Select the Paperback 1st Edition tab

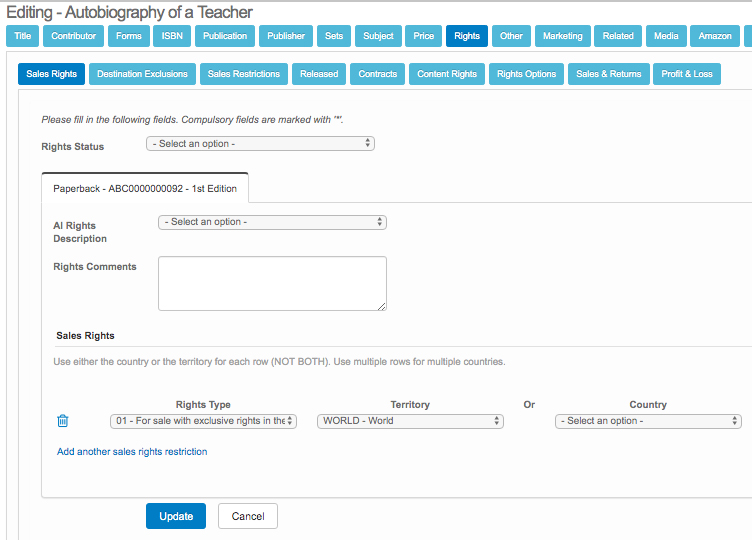145,188
